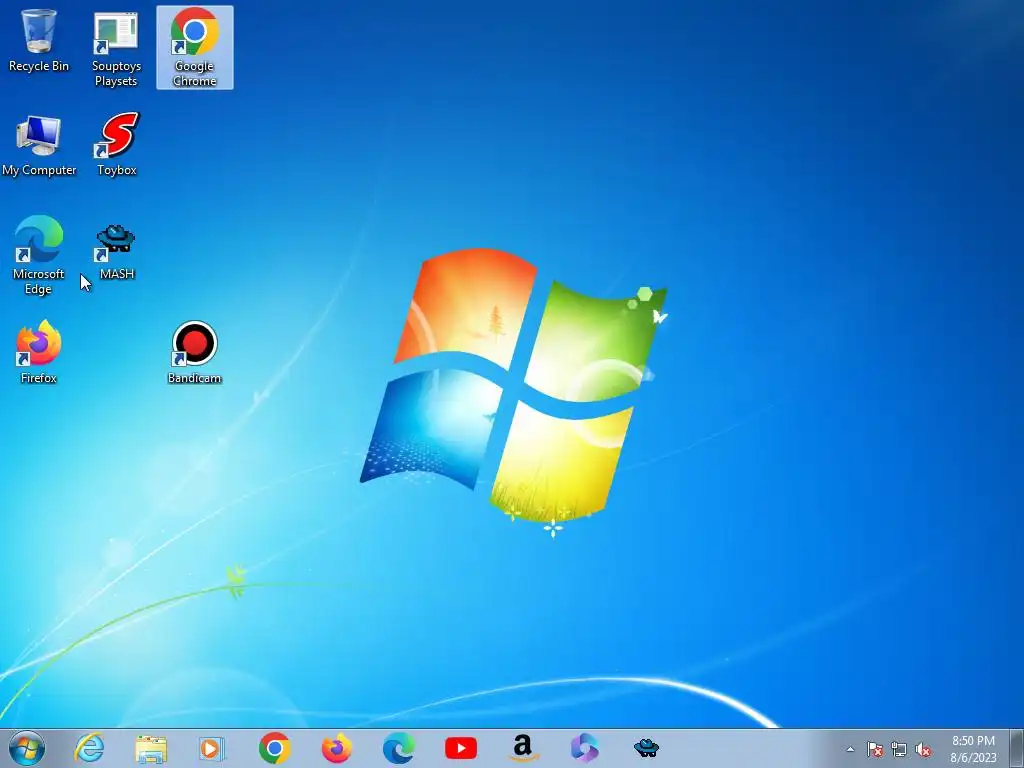The height and width of the screenshot is (768, 1024).
Task: Launch MASH from the taskbar
Action: click(647, 747)
